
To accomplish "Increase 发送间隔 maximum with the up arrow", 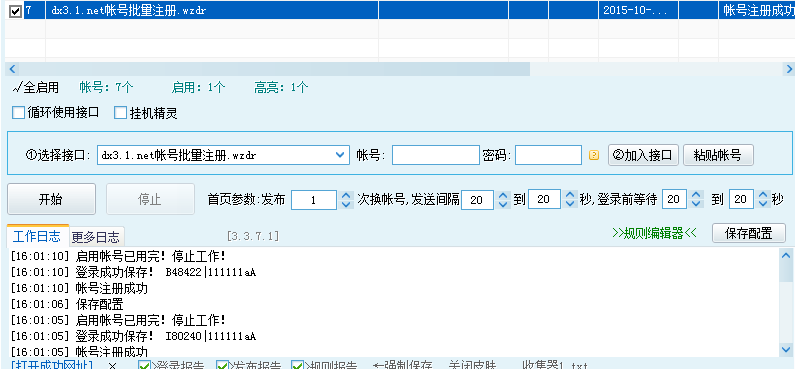I will click(x=571, y=194).
